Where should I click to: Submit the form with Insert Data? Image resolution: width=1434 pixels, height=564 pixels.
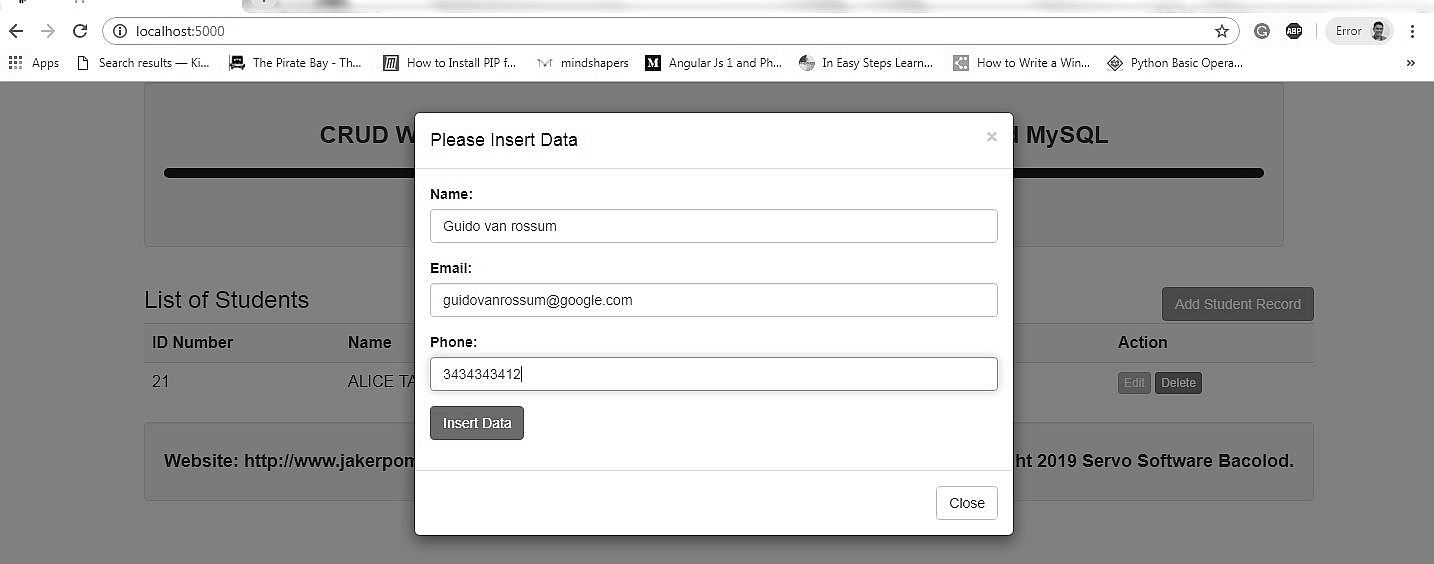477,423
